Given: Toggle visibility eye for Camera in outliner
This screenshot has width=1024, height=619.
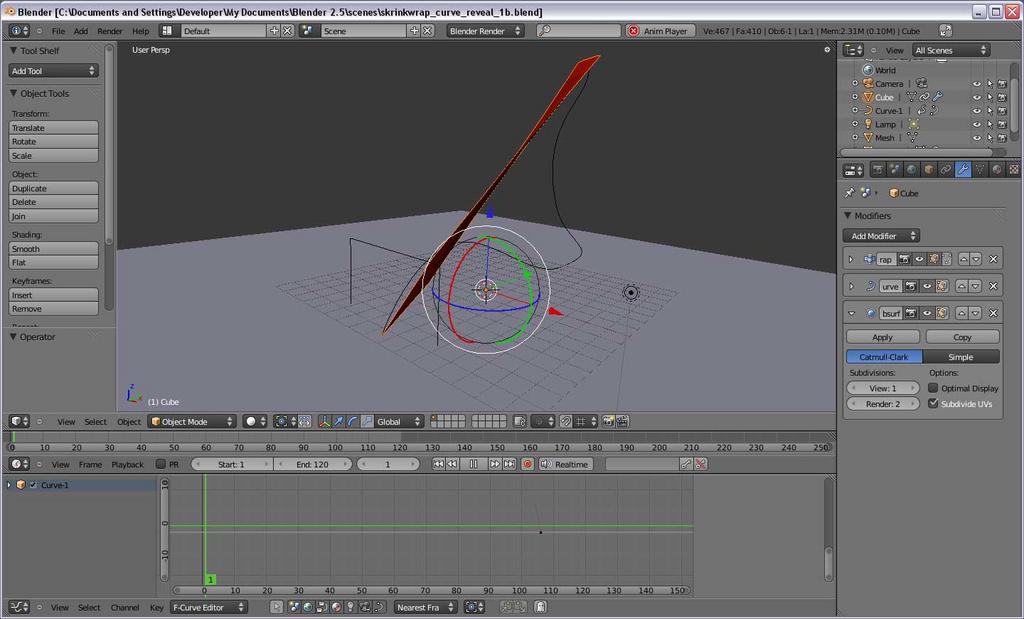Looking at the screenshot, I should 976,84.
